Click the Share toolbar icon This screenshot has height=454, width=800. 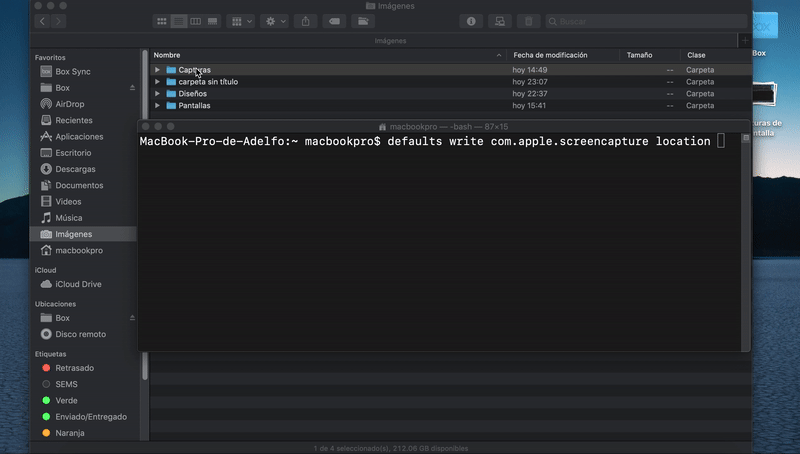click(306, 21)
